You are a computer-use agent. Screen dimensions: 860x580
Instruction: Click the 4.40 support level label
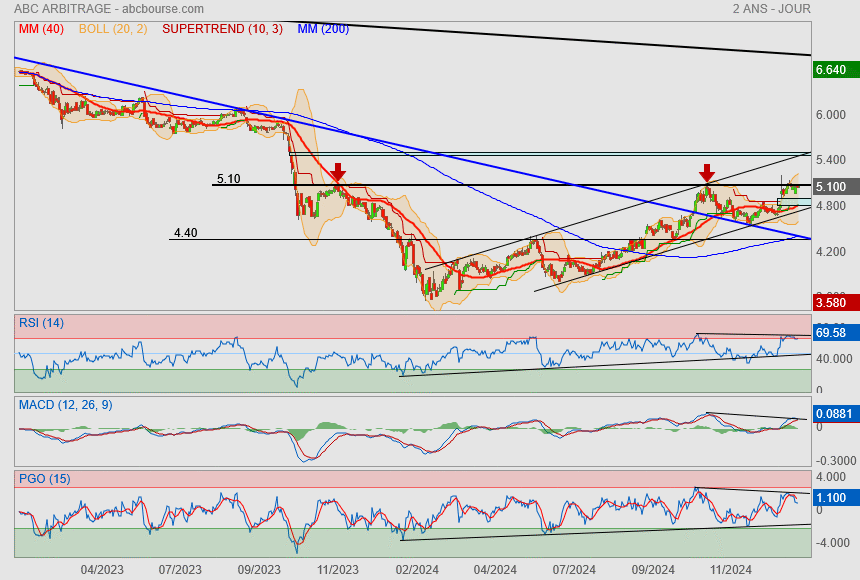click(185, 233)
